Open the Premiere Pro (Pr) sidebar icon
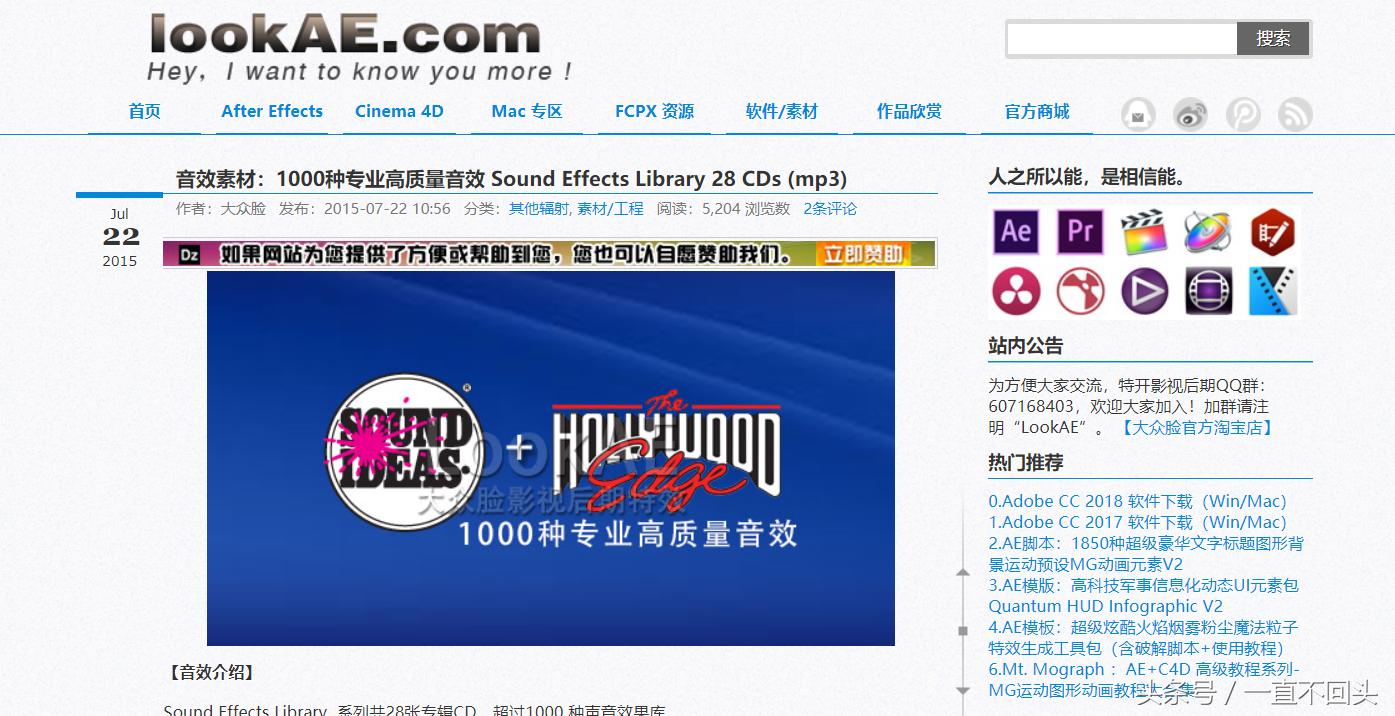Screen dimensions: 1395x716 [x=1080, y=232]
